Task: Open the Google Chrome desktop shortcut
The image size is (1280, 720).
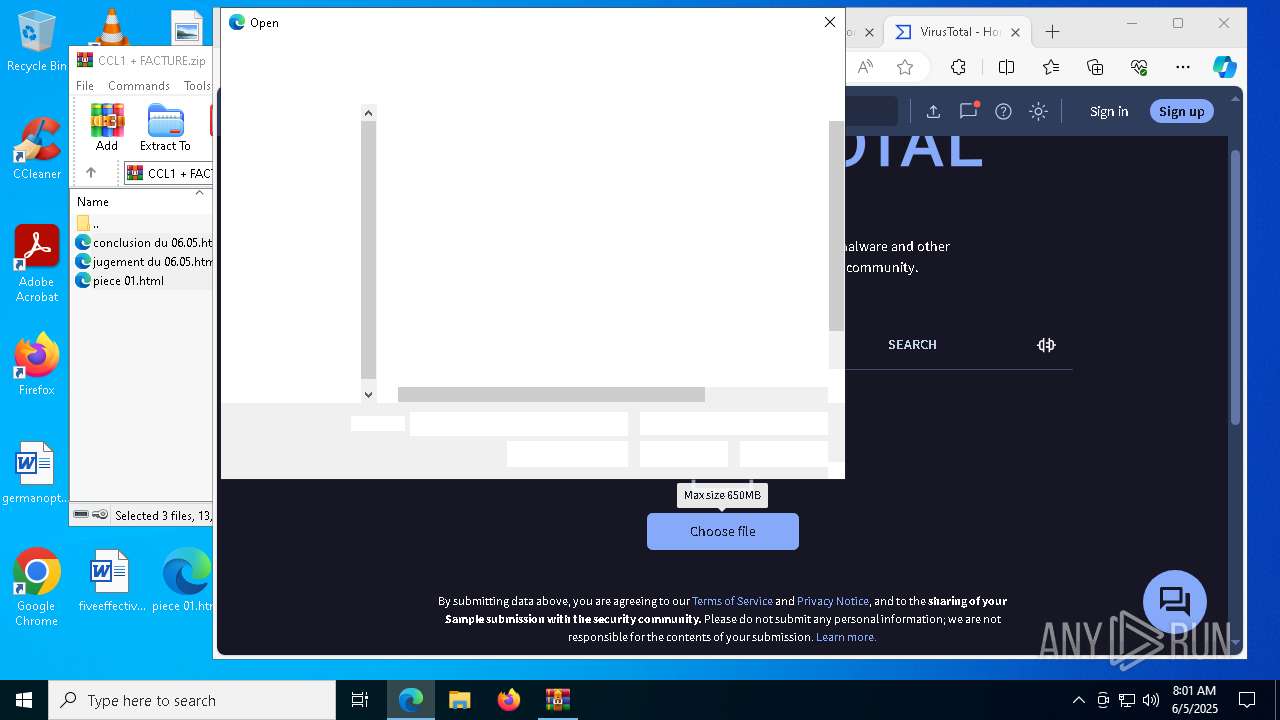Action: tap(36, 587)
